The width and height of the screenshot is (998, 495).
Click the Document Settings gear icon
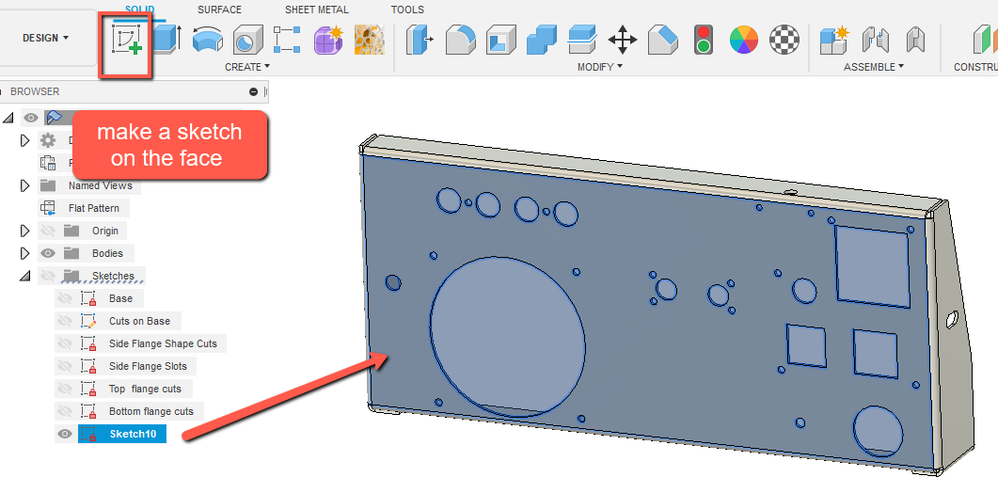48,141
